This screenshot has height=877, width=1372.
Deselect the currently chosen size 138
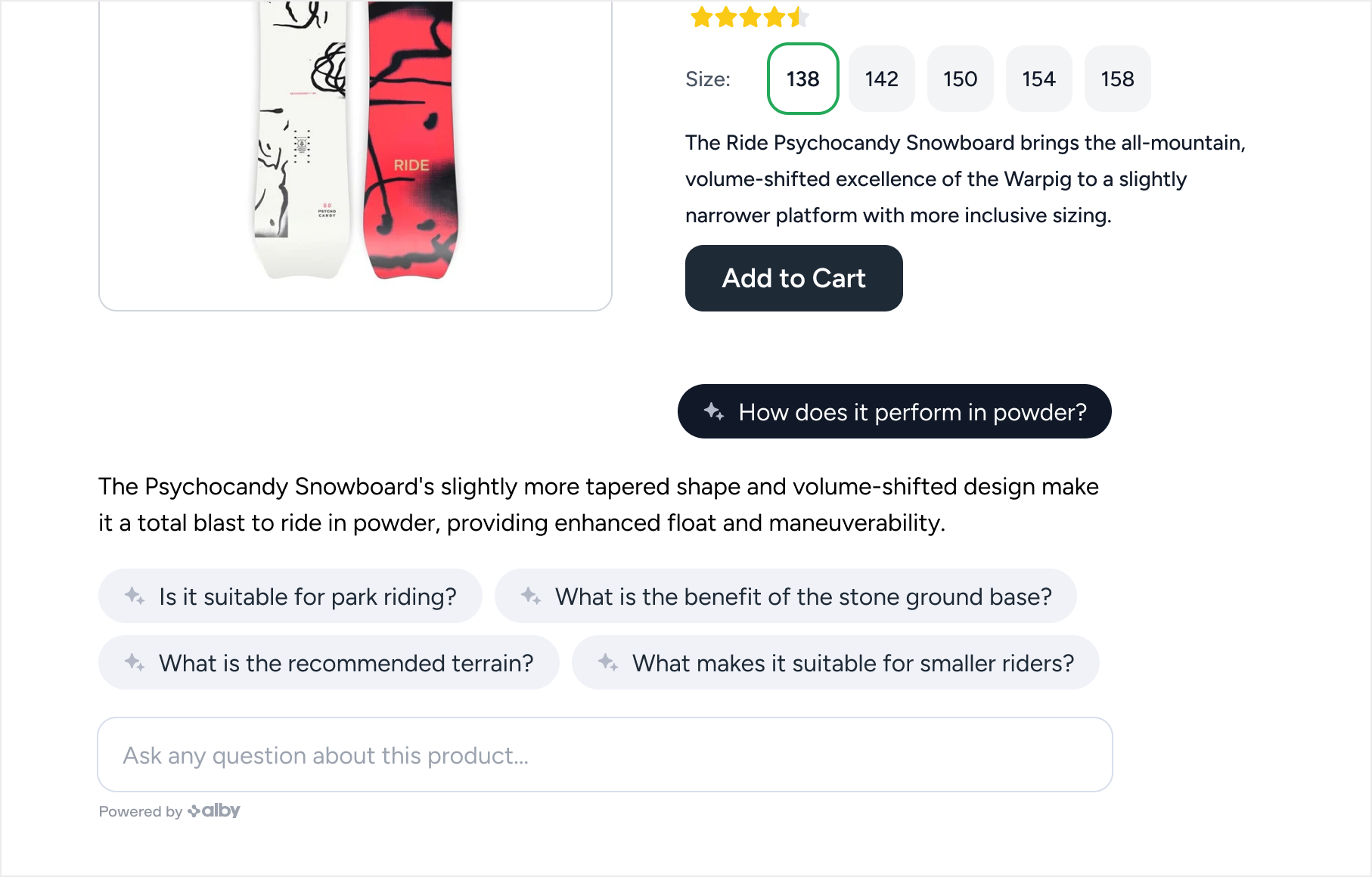pos(802,79)
